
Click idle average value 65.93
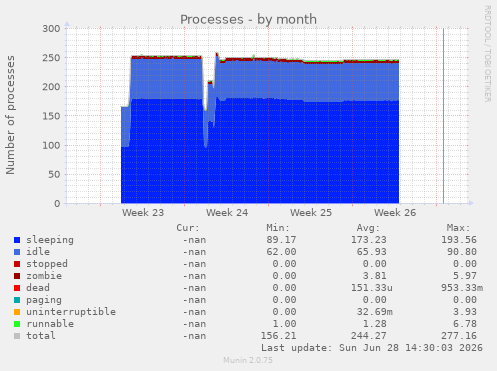[372, 252]
